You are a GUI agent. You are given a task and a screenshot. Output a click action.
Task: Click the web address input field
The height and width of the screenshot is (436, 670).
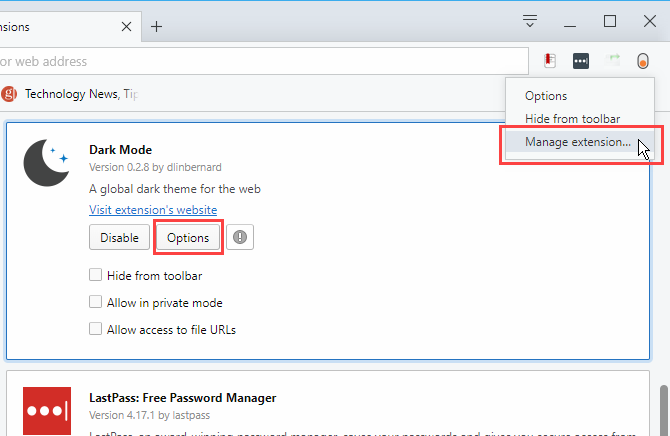pos(264,61)
